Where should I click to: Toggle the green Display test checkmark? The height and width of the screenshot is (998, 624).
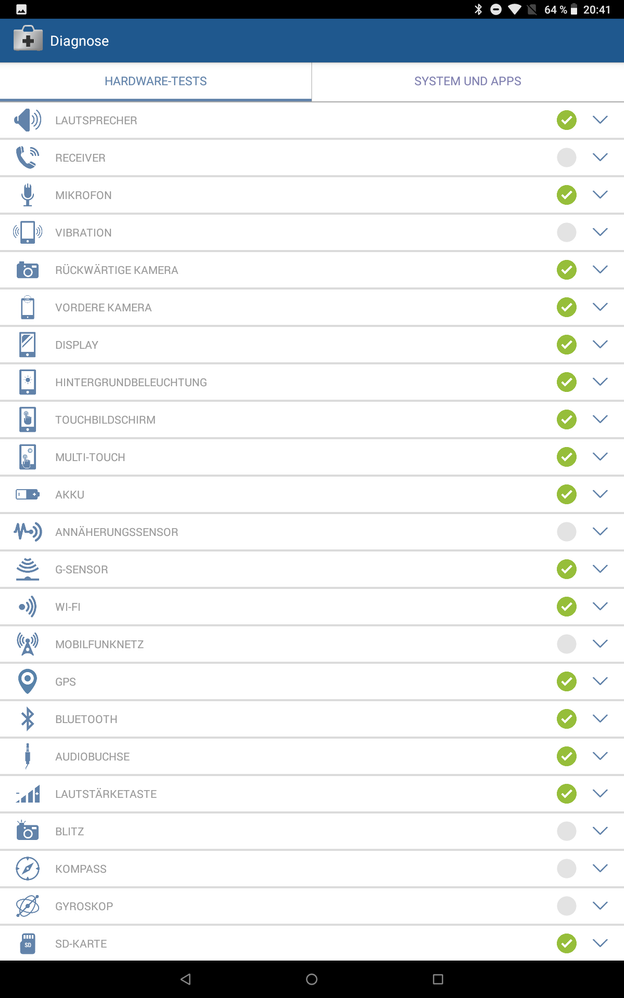(x=566, y=345)
